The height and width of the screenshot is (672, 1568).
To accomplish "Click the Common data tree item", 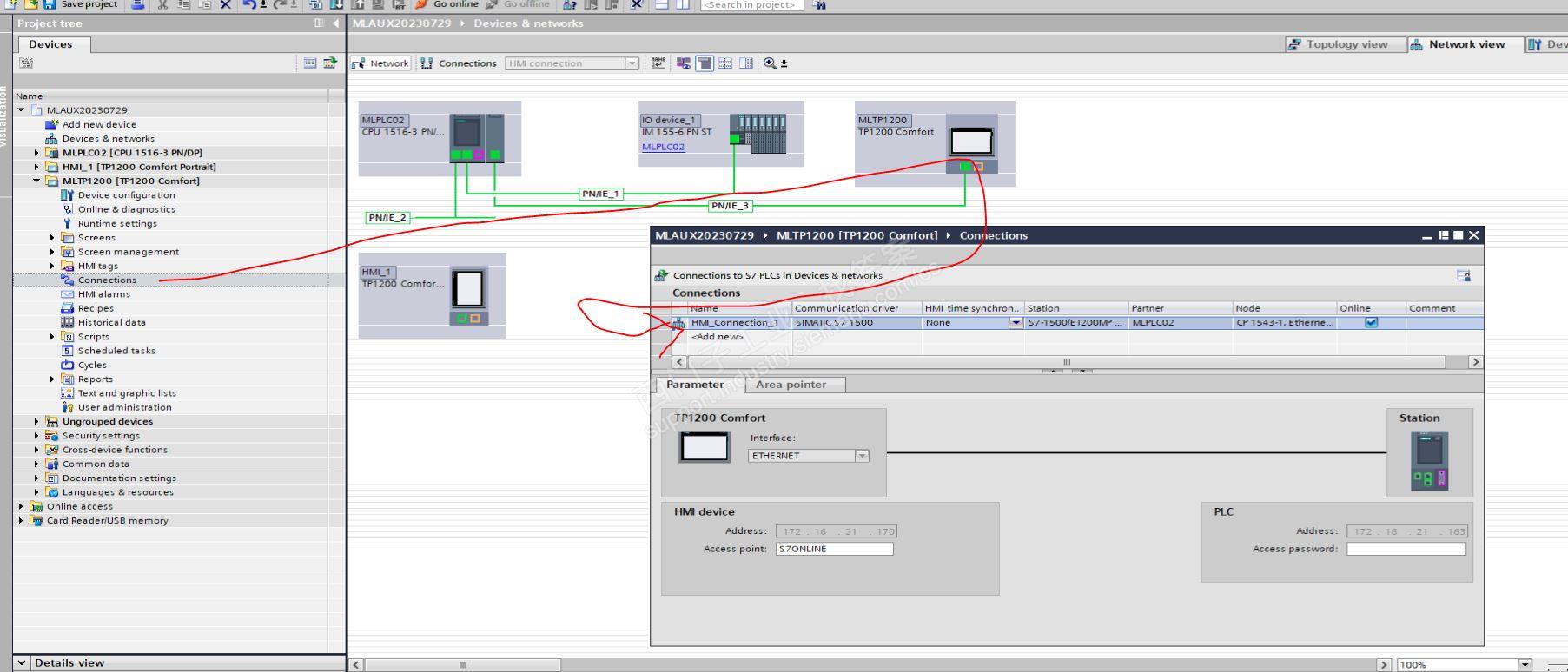I will pos(96,464).
